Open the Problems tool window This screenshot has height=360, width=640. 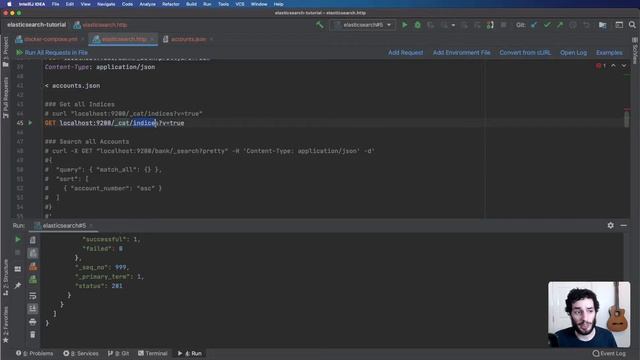coord(35,353)
